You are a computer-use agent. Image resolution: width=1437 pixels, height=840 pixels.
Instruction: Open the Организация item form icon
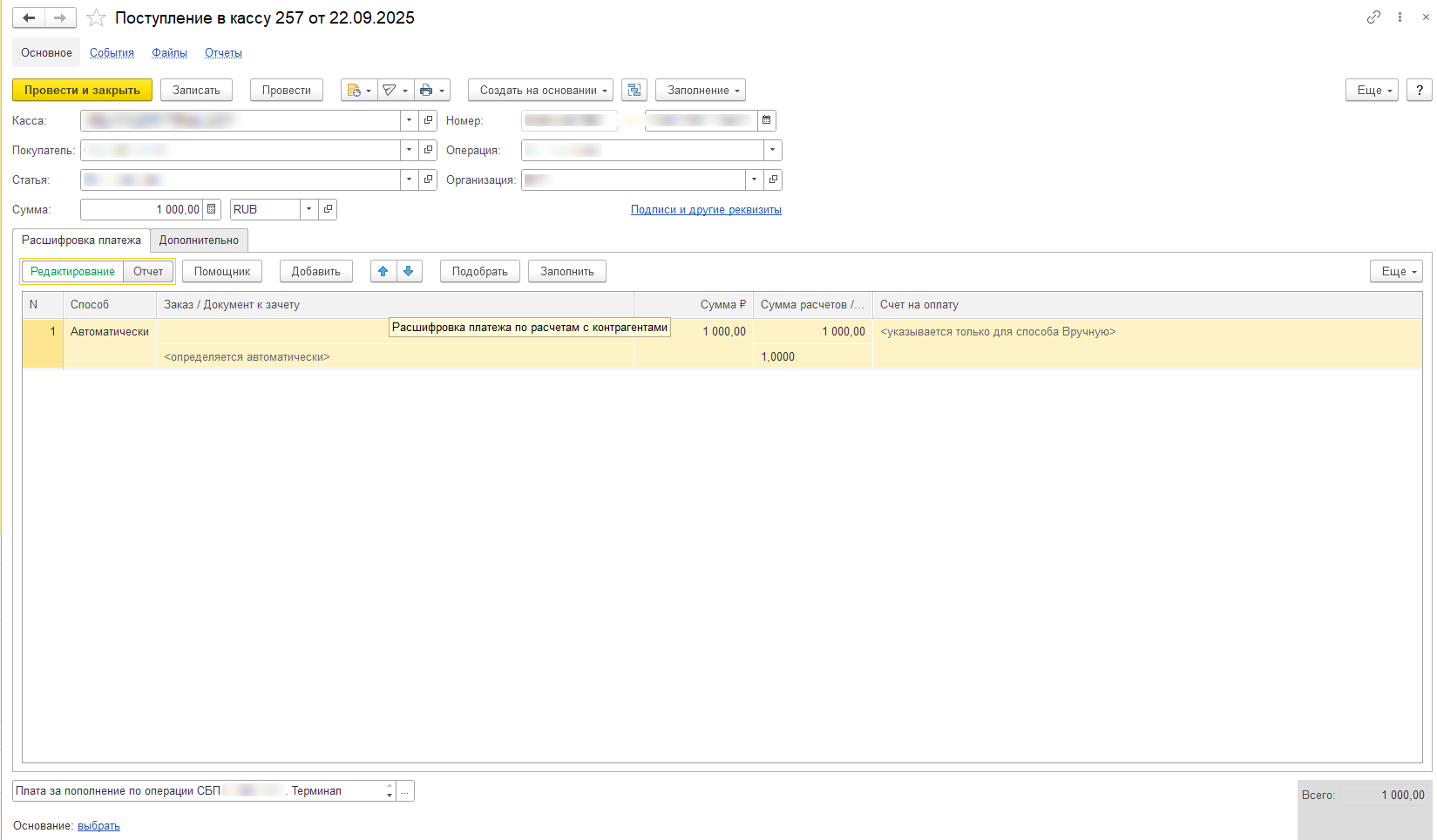pyautogui.click(x=773, y=180)
